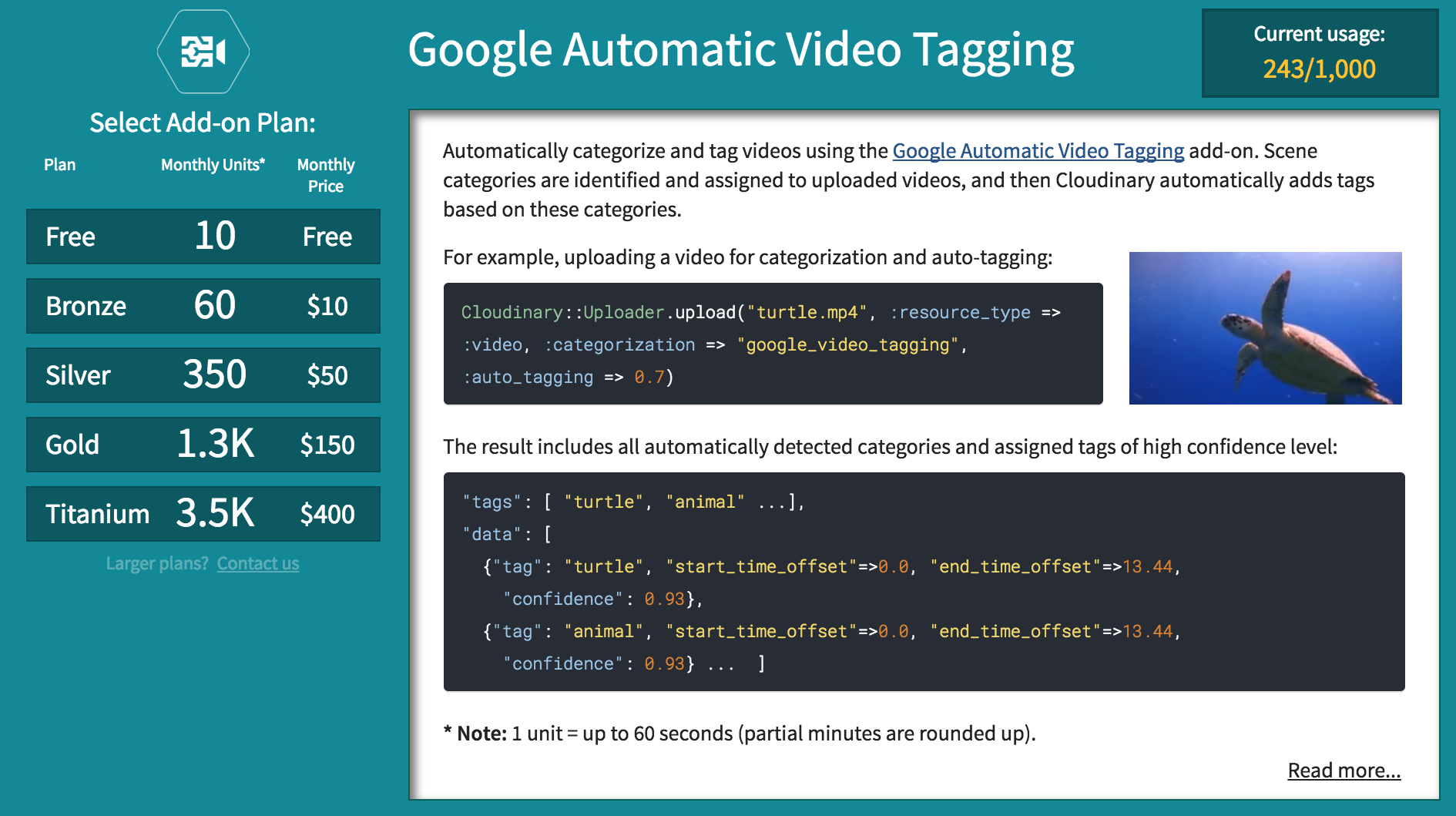Click 'The result includes all automatically' sentence

pyautogui.click(x=890, y=446)
